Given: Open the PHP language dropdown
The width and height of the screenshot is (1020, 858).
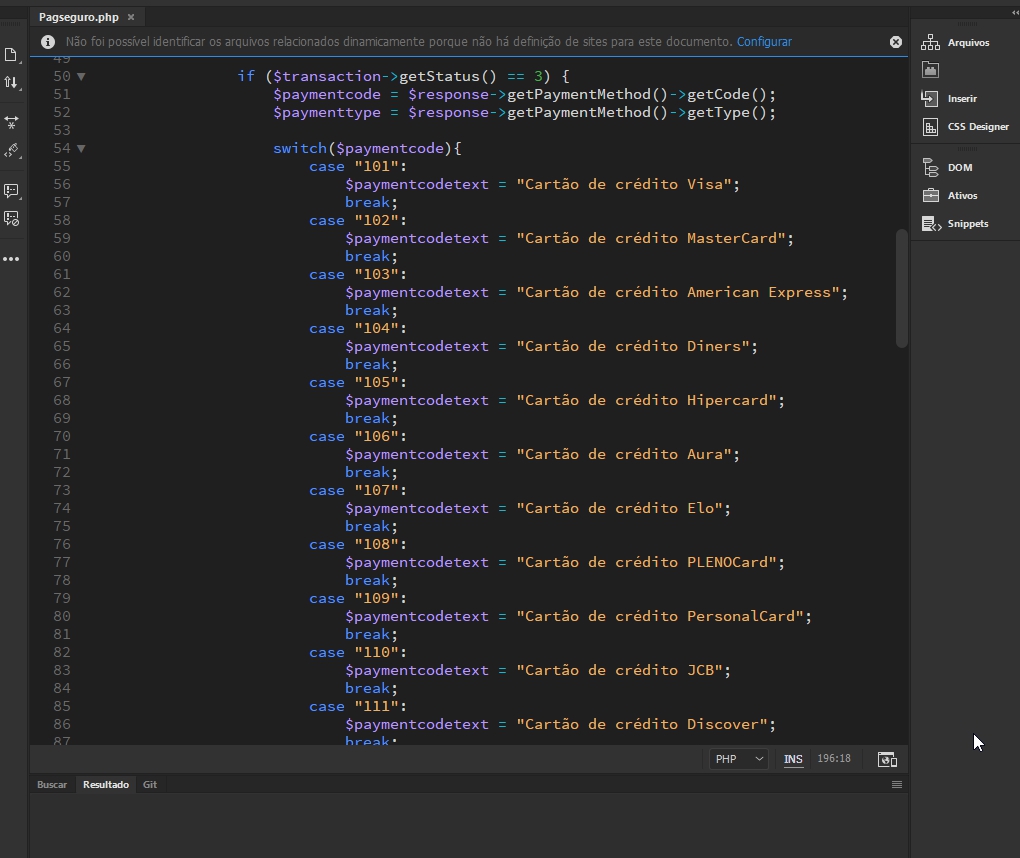Looking at the screenshot, I should point(739,759).
